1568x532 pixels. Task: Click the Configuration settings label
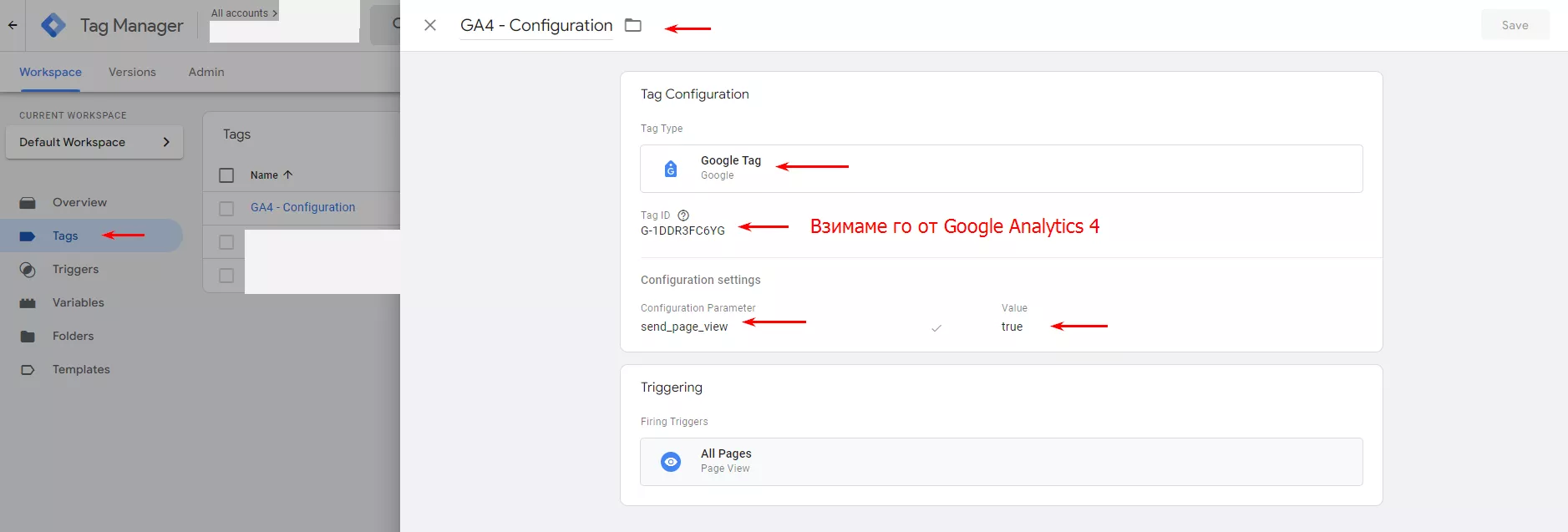click(x=701, y=280)
